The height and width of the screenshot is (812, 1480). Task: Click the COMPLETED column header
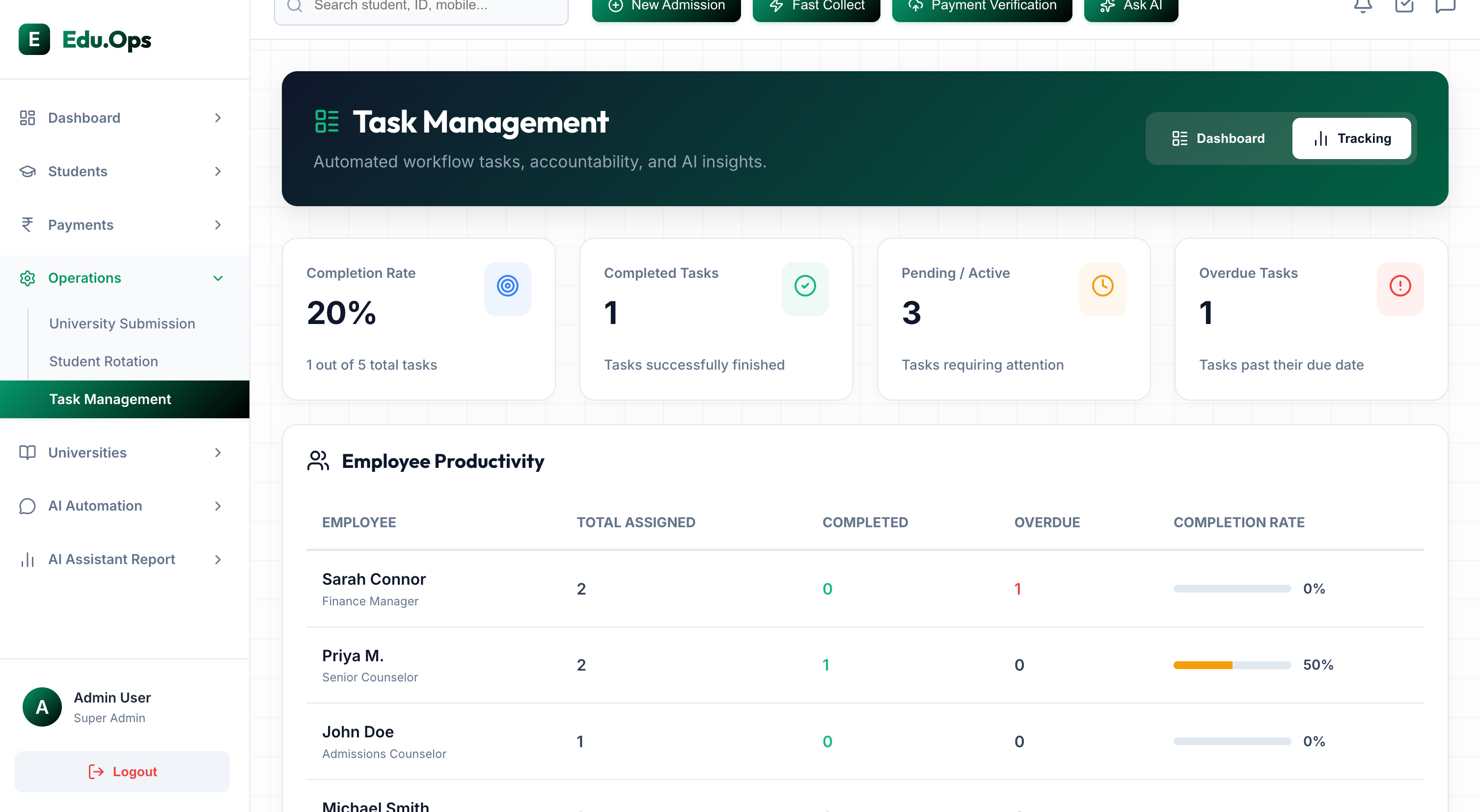[865, 522]
